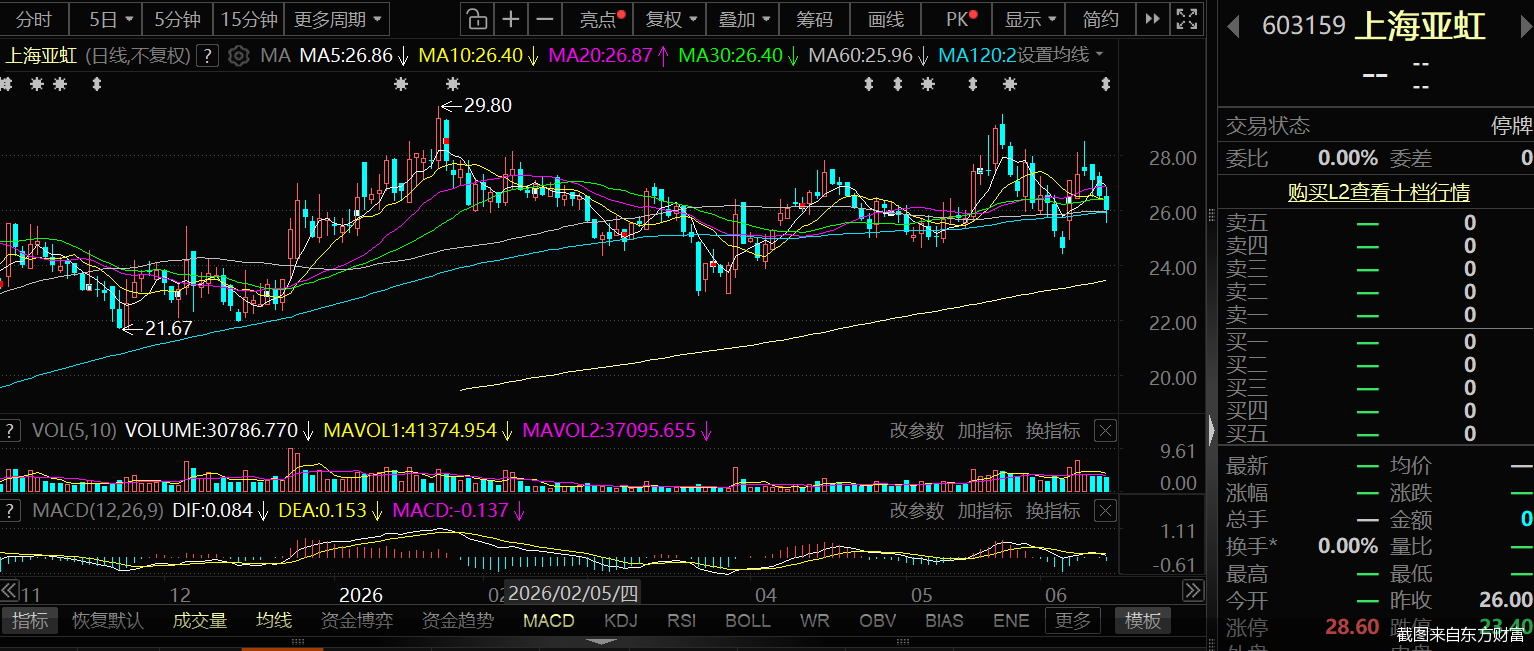Enable the 资金博弈 indicator

(x=357, y=621)
